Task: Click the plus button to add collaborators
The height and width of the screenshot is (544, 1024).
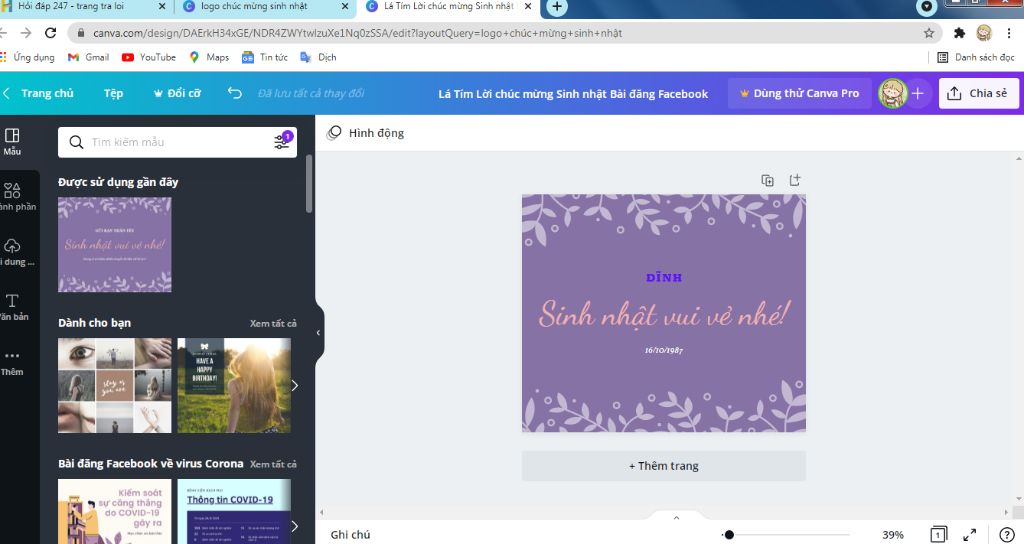Action: tap(918, 93)
